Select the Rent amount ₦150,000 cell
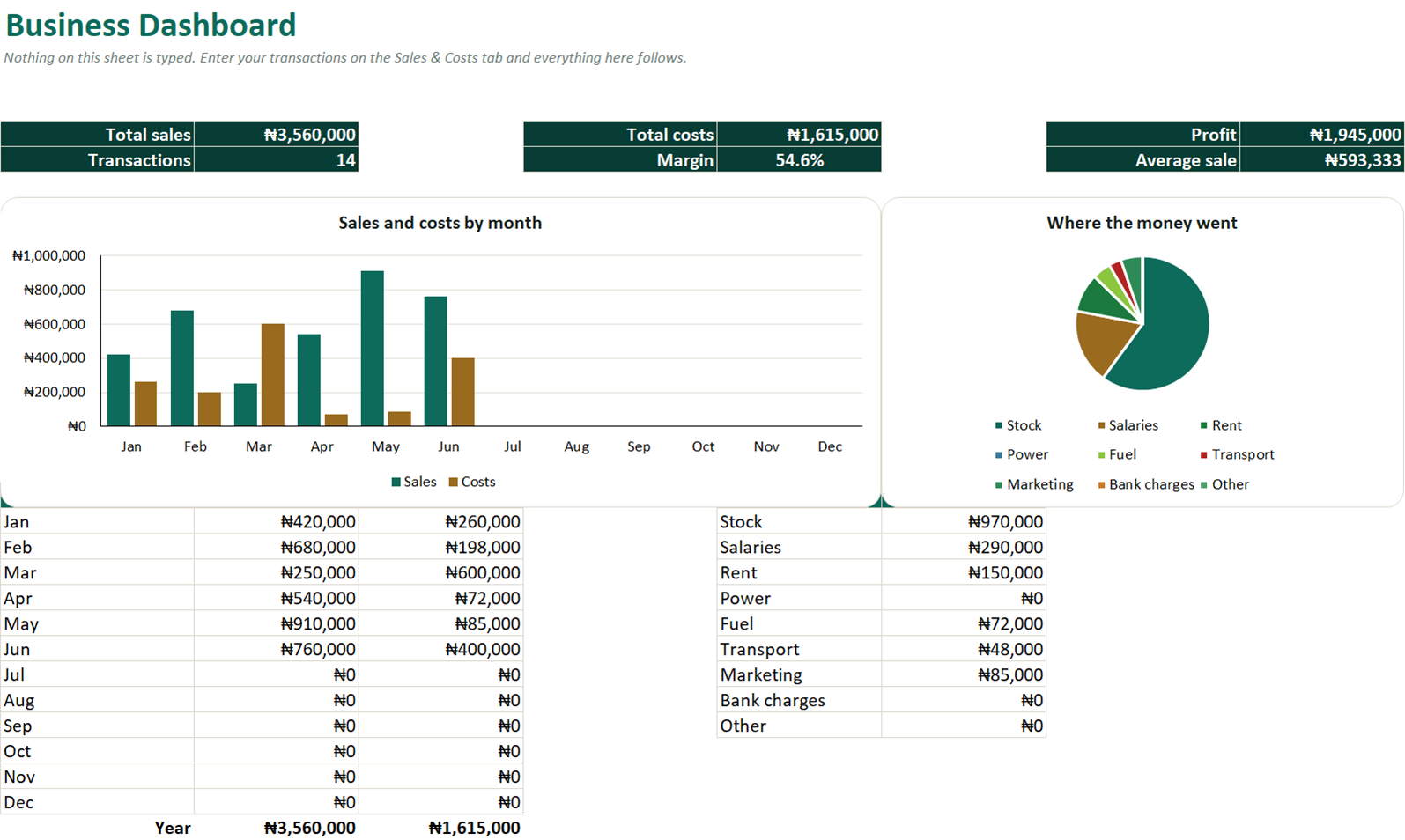The image size is (1405, 840). pyautogui.click(x=963, y=572)
